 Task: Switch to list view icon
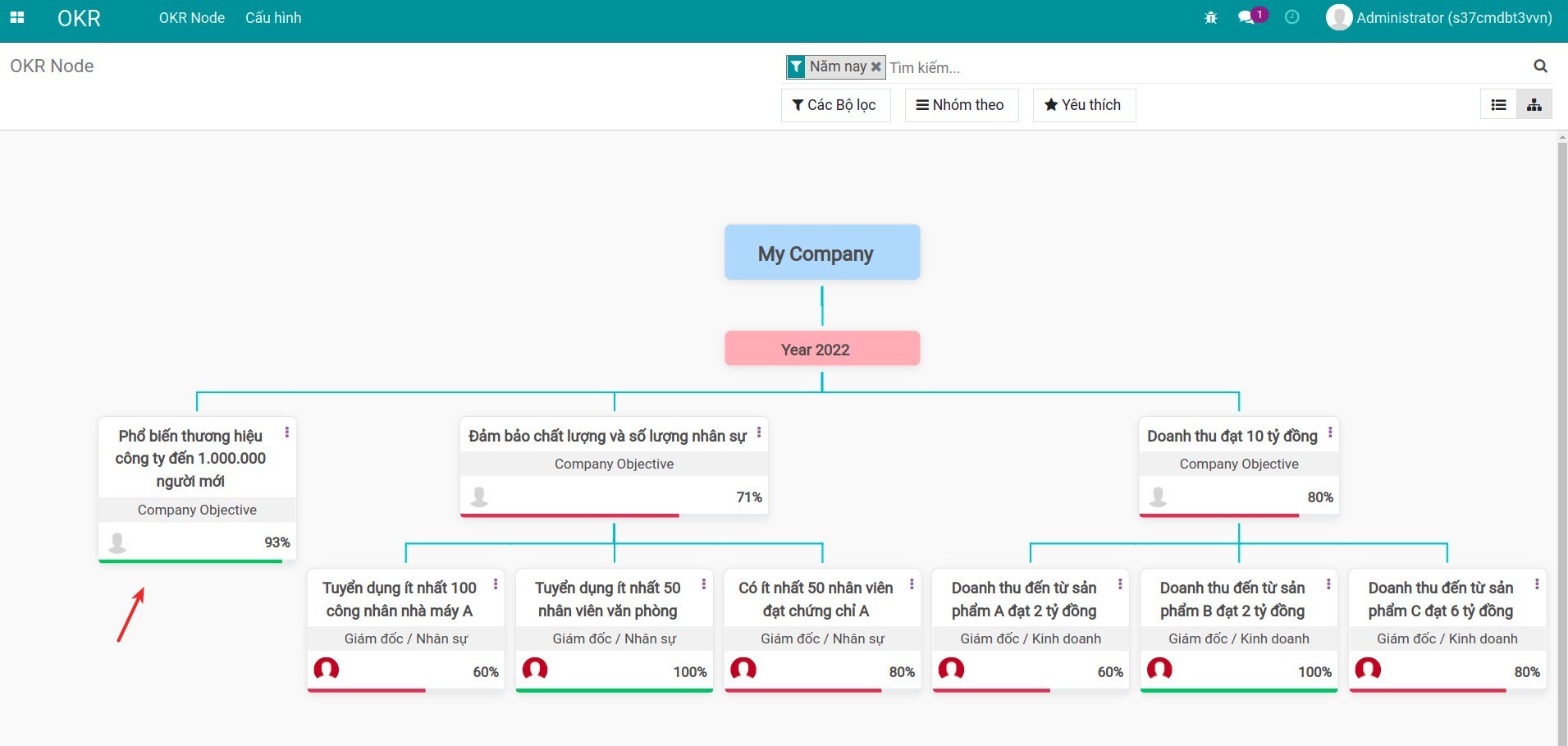tap(1498, 104)
